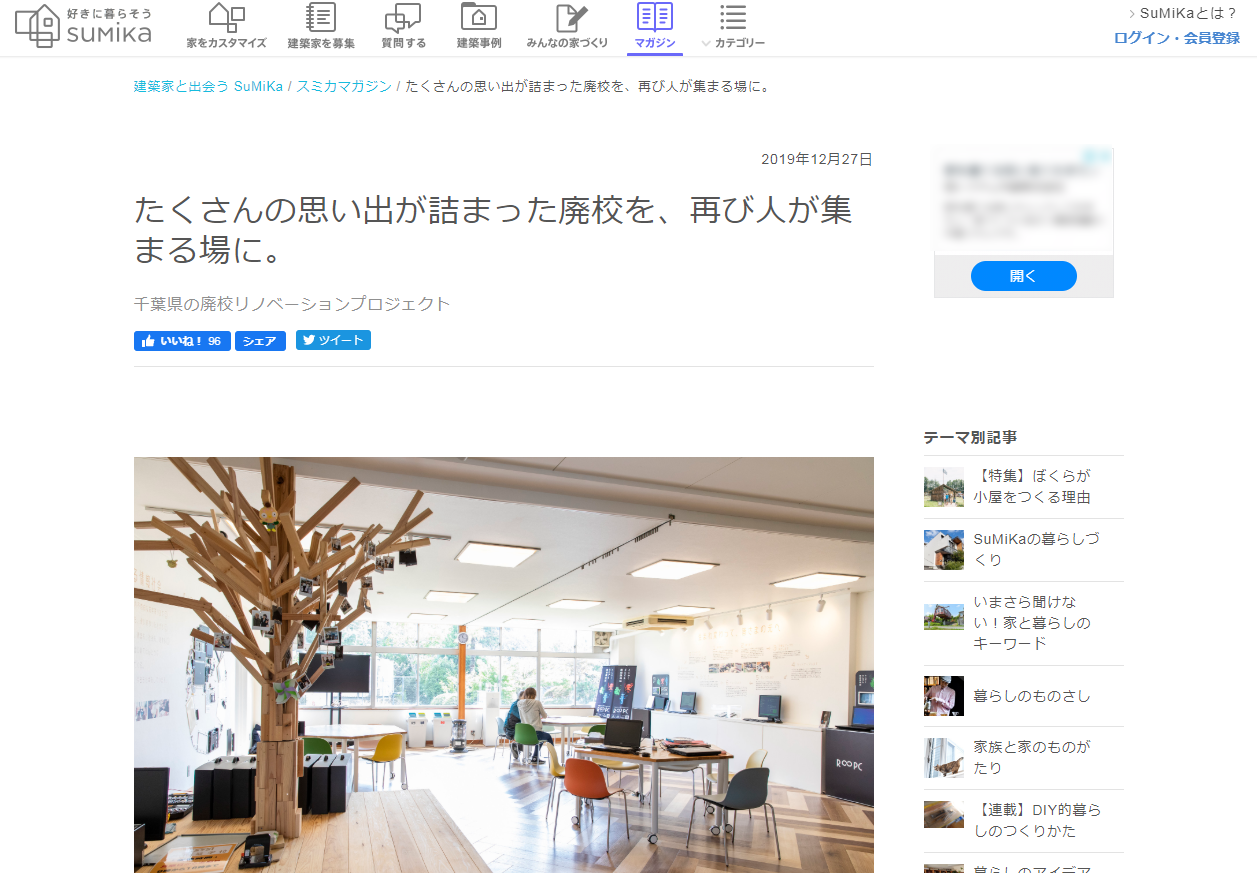Click the renovated school interior photo
This screenshot has width=1257, height=873.
[503, 664]
